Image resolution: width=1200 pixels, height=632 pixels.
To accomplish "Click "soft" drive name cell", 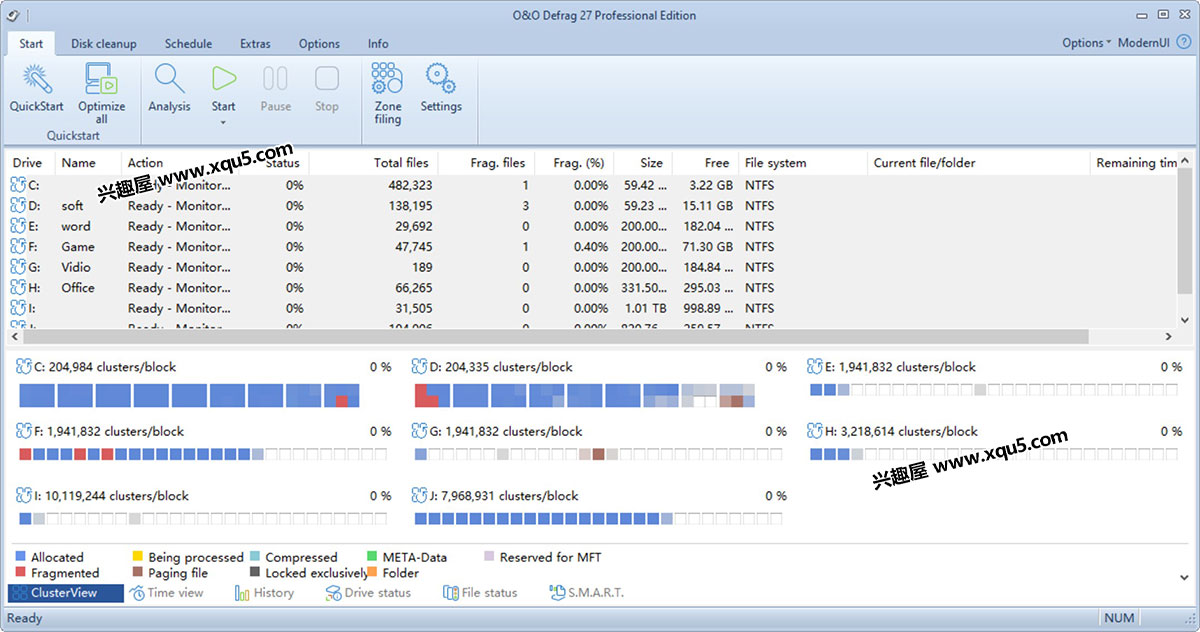I will (x=73, y=206).
